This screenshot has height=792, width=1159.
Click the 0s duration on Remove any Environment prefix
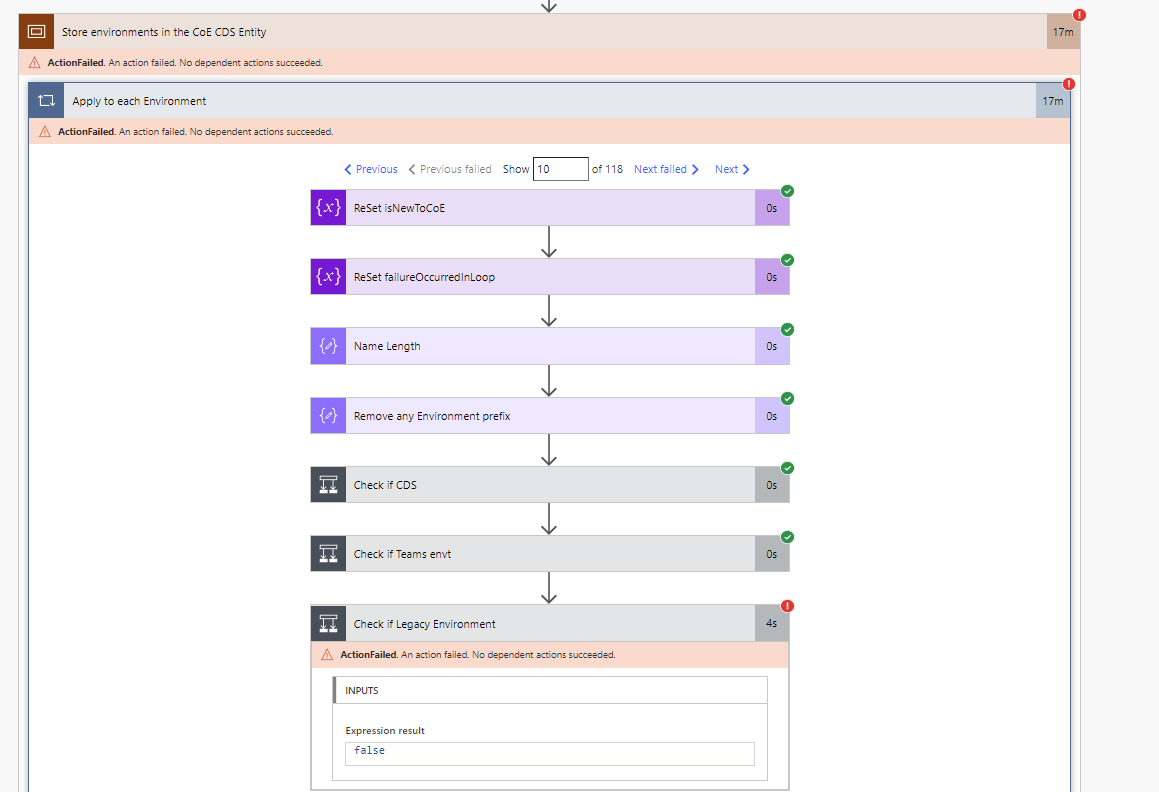coord(772,416)
